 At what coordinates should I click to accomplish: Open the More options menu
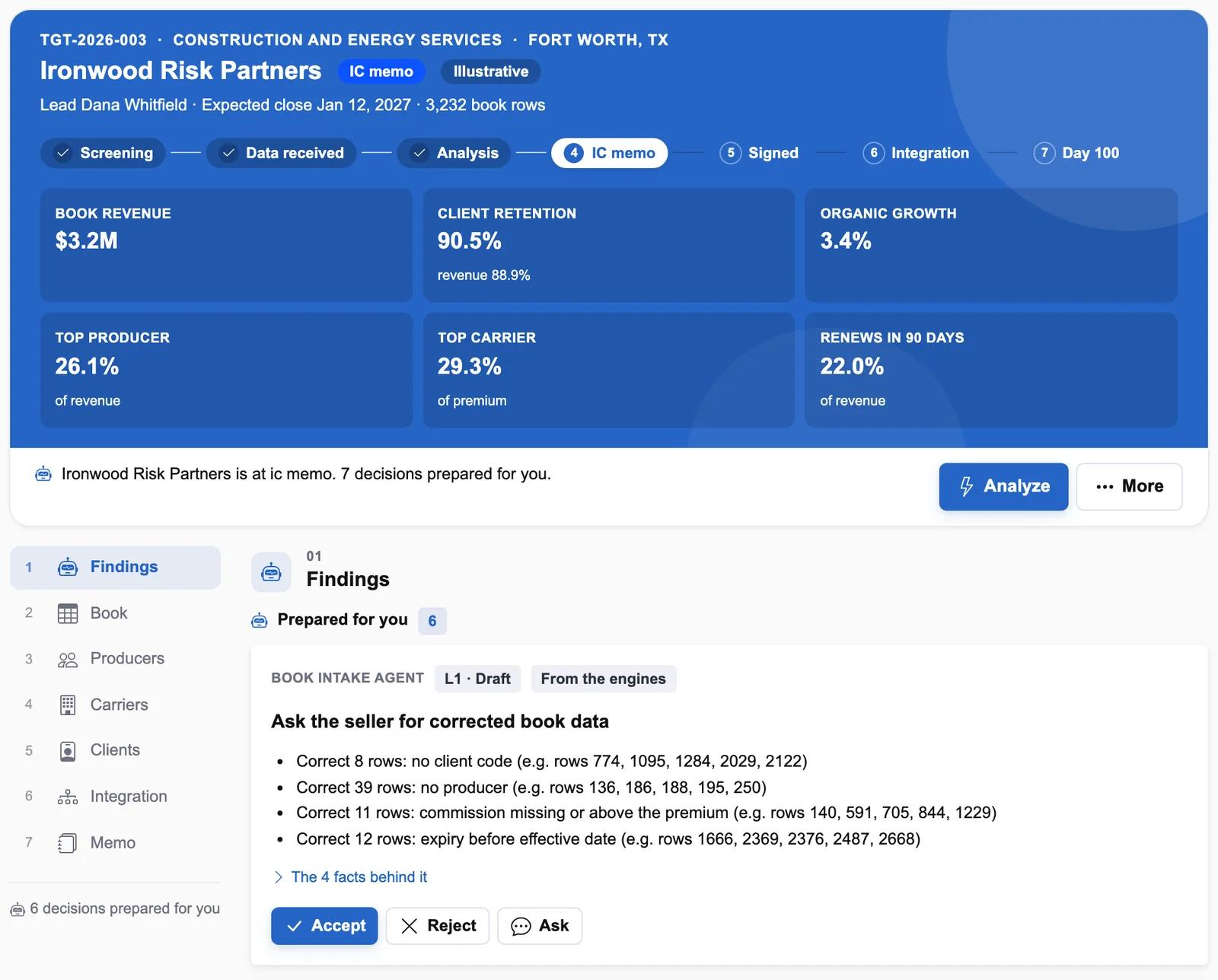(x=1129, y=486)
